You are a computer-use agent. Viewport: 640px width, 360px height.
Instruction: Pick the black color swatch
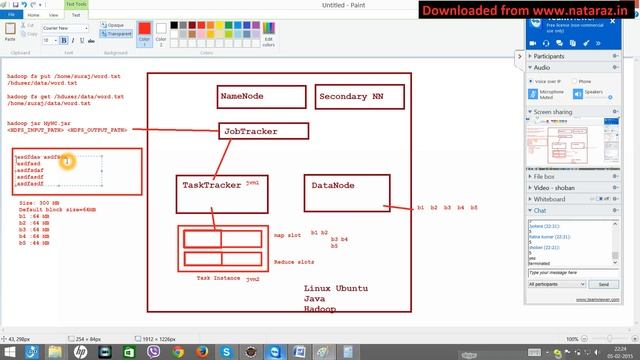point(174,25)
